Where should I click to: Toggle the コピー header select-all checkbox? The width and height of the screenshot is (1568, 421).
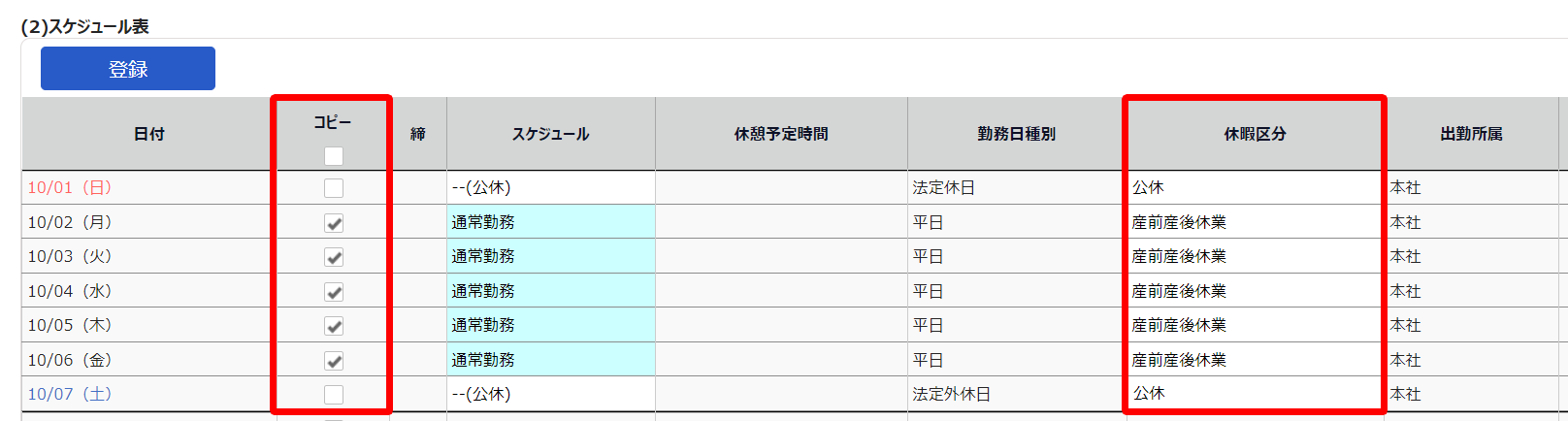tap(334, 155)
